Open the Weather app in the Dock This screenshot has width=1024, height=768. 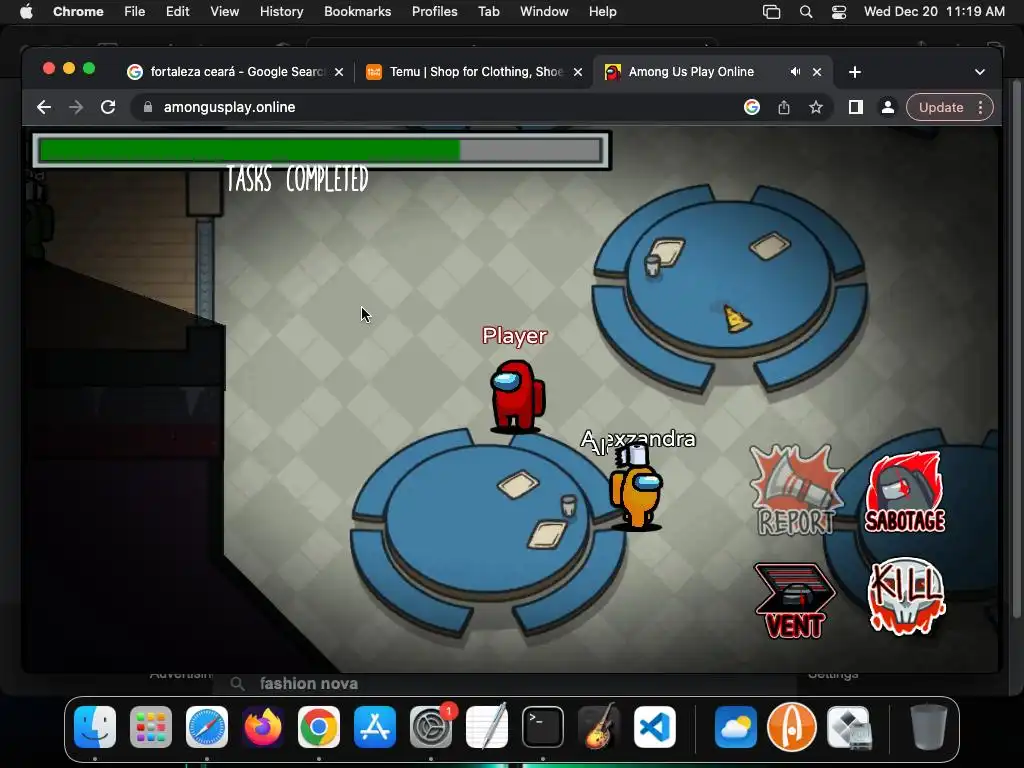(735, 726)
